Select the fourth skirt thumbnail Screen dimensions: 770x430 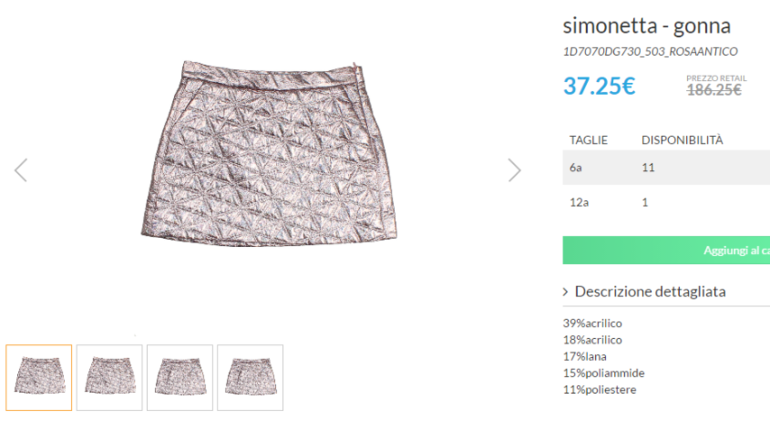pyautogui.click(x=250, y=377)
